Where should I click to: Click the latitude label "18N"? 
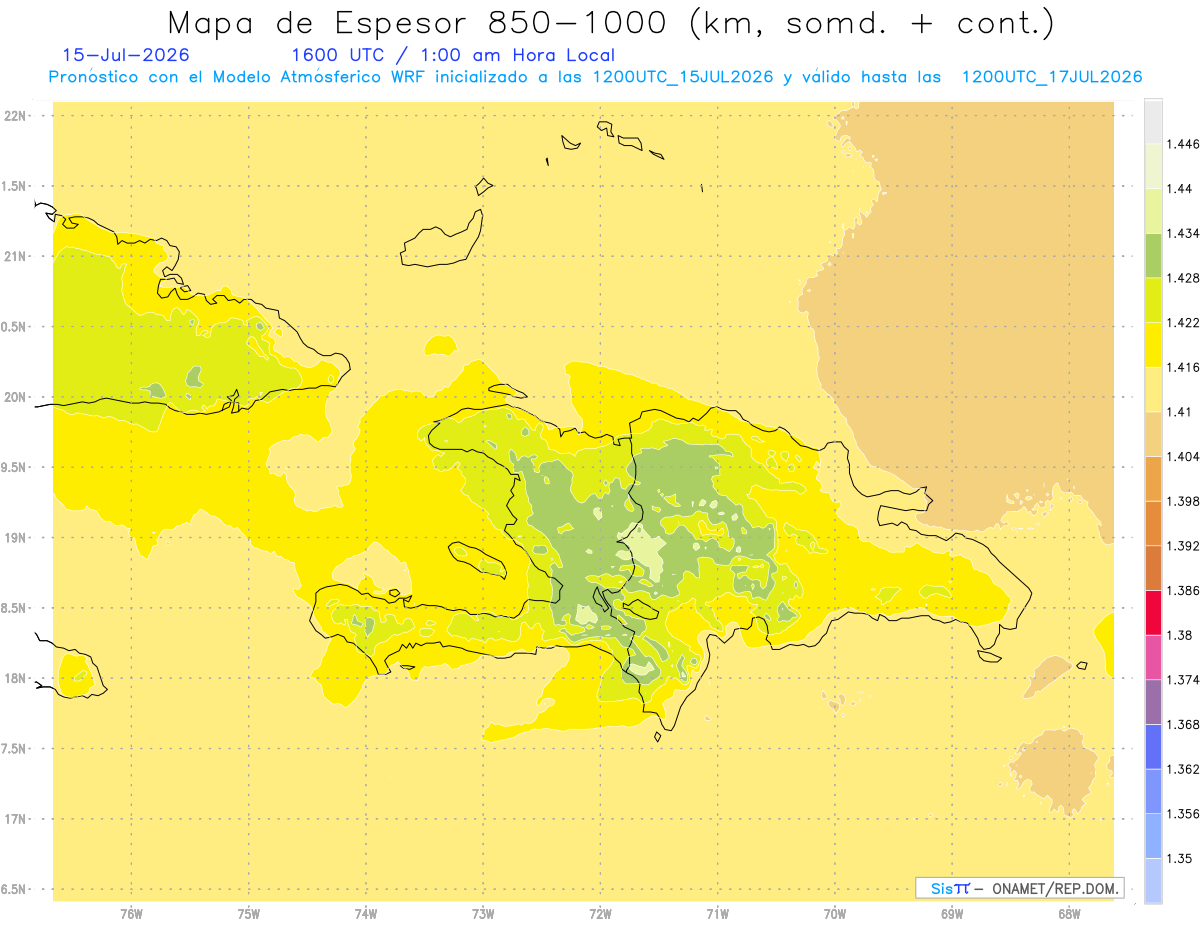14,678
